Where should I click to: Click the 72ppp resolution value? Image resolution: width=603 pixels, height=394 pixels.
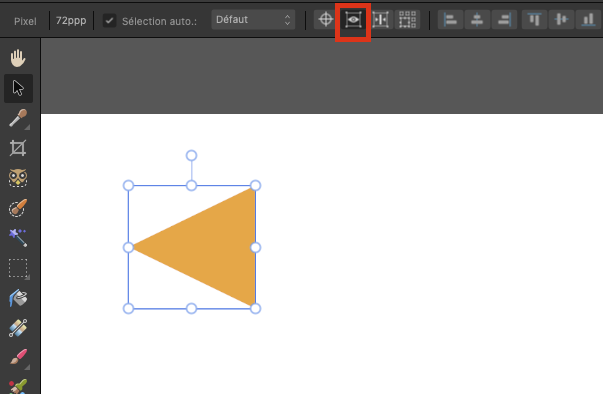pyautogui.click(x=71, y=20)
